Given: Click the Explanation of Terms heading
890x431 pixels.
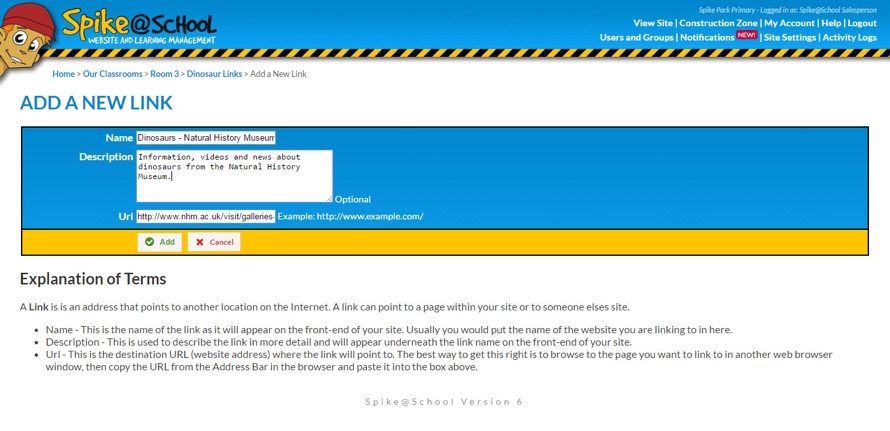Looking at the screenshot, I should (x=93, y=279).
